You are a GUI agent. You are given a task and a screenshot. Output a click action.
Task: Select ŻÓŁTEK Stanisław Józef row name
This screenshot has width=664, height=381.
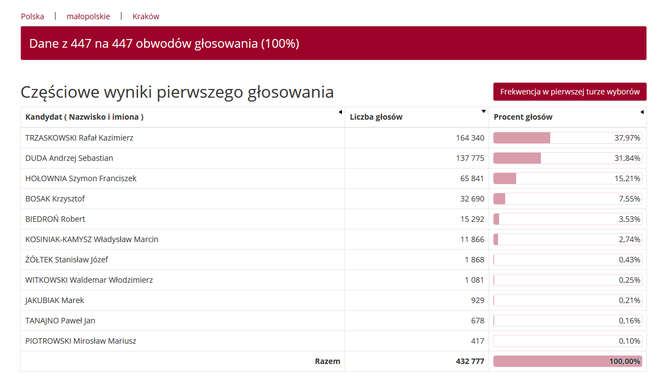(x=66, y=260)
